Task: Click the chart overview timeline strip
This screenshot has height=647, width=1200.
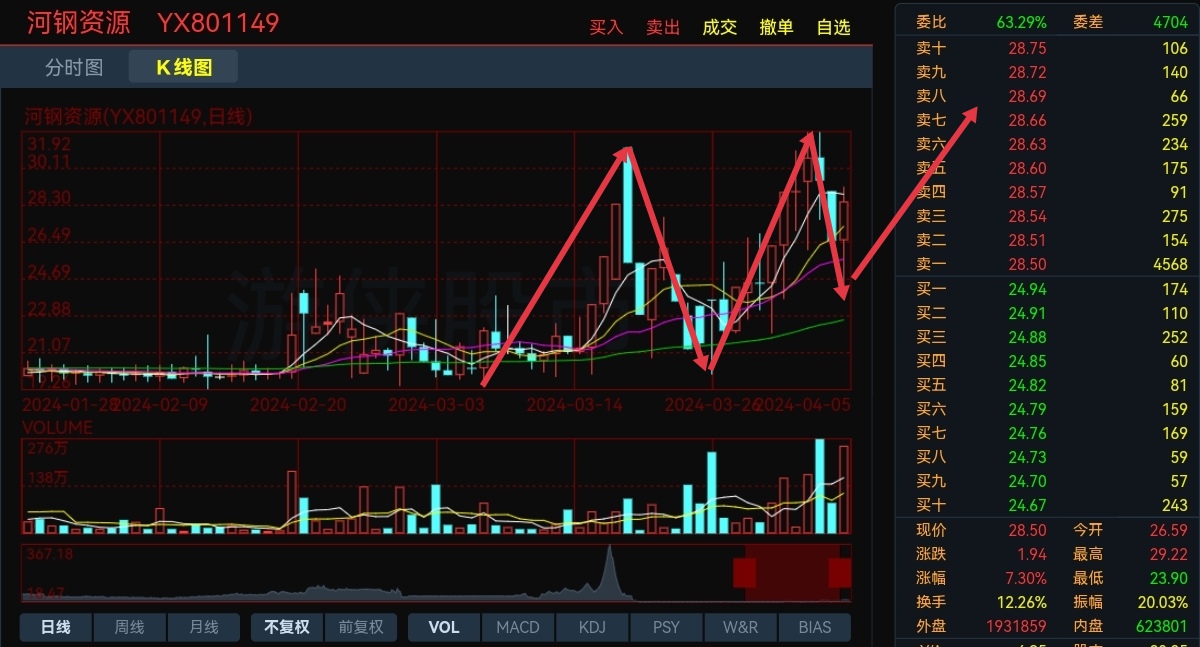Action: (x=436, y=573)
